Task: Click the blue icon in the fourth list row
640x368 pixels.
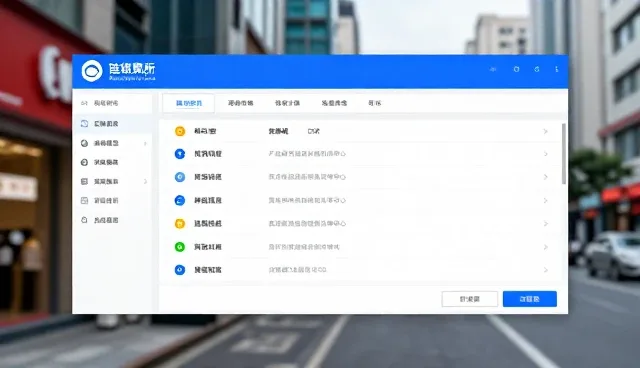Action: [180, 200]
